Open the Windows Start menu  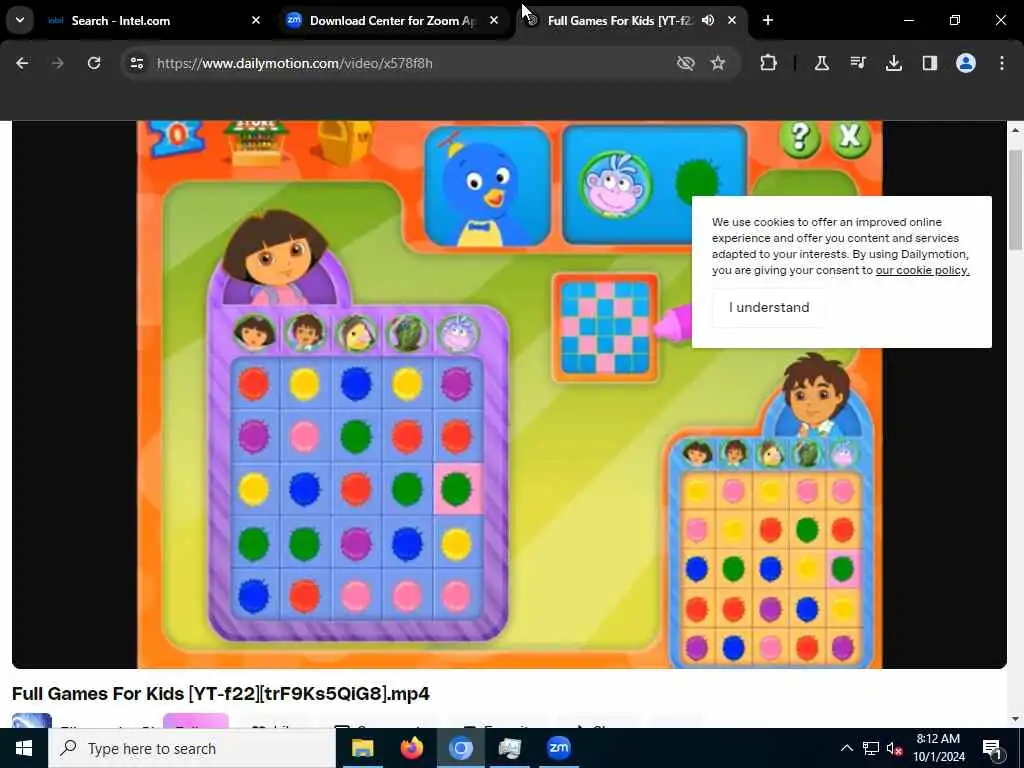point(24,748)
